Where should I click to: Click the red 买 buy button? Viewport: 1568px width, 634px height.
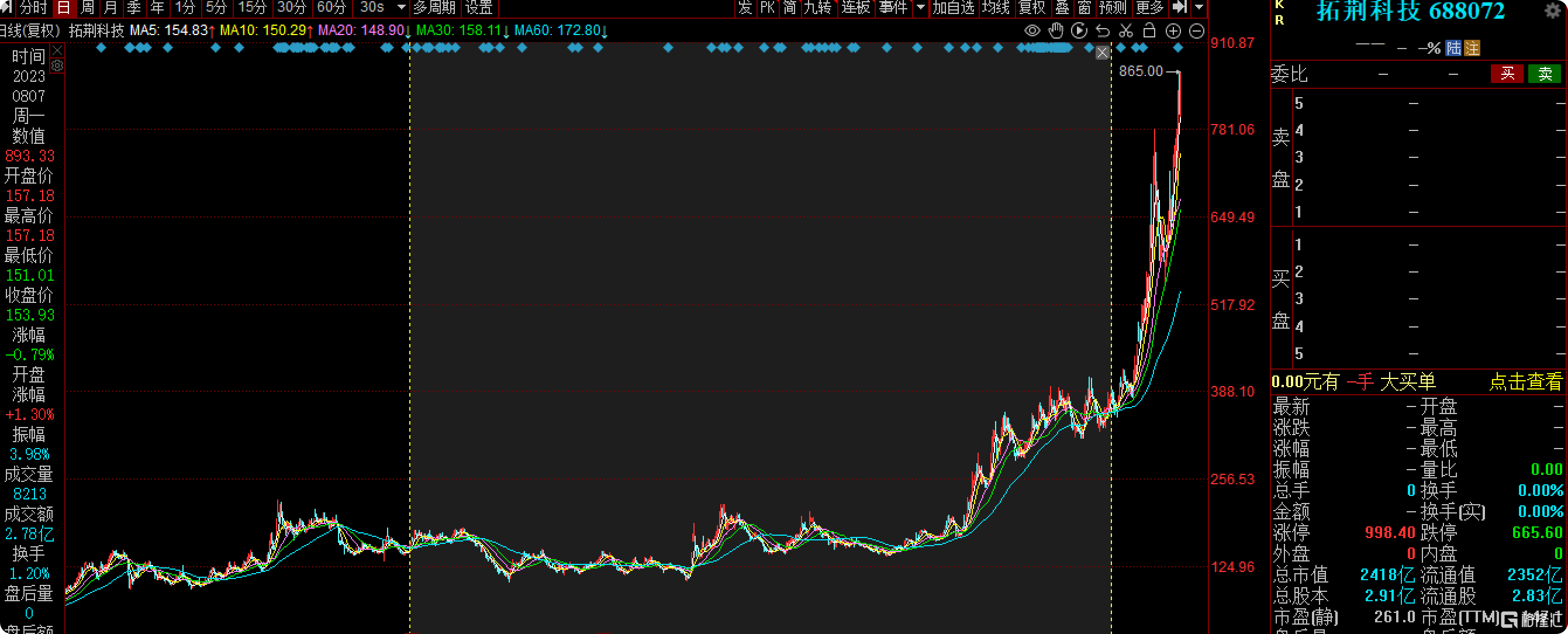[x=1507, y=74]
